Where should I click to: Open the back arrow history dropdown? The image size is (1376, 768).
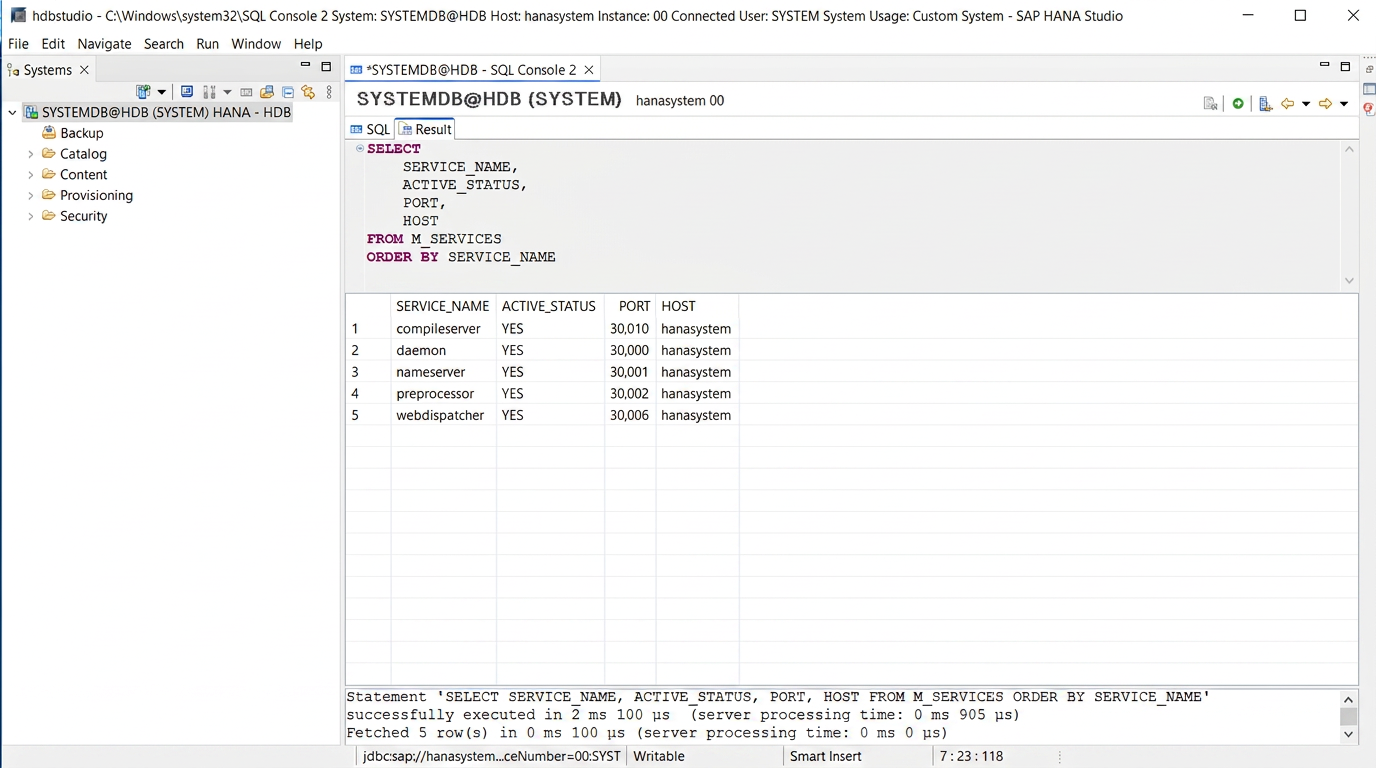pos(1306,104)
